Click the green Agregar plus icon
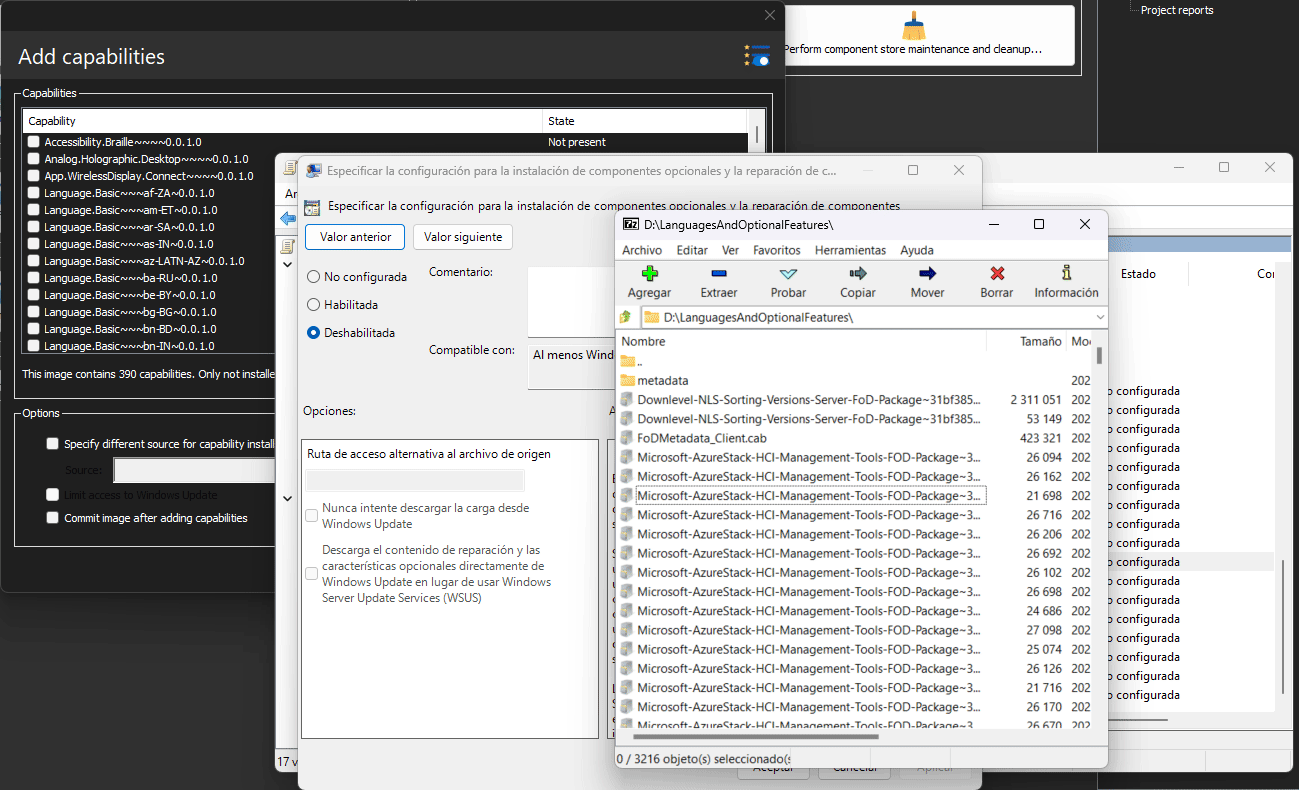Image resolution: width=1299 pixels, height=790 pixels. (x=649, y=273)
